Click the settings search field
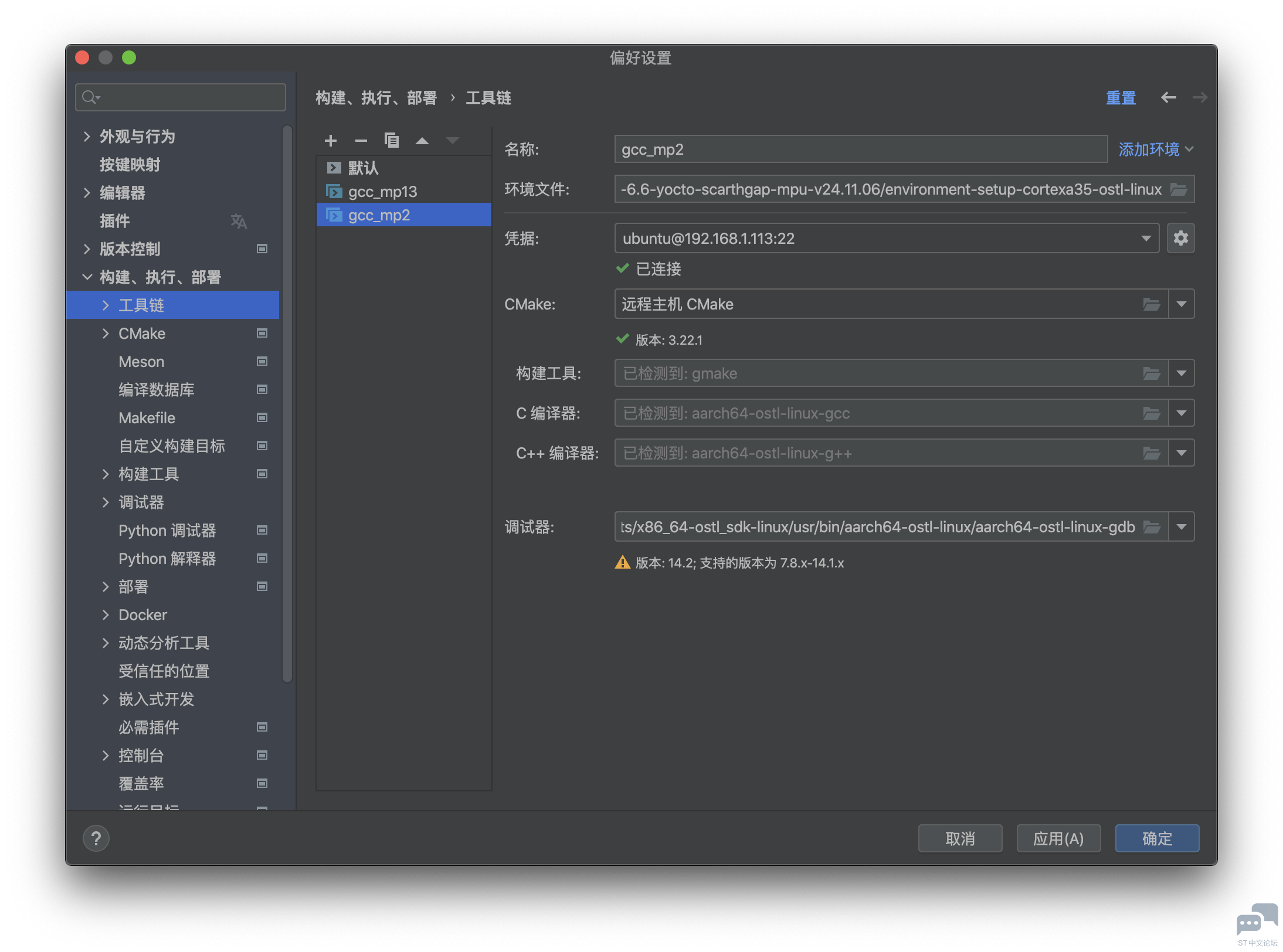1283x952 pixels. tap(181, 97)
